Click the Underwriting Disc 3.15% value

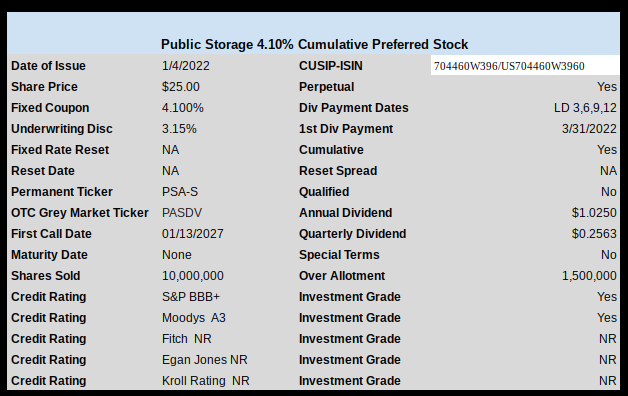[179, 129]
